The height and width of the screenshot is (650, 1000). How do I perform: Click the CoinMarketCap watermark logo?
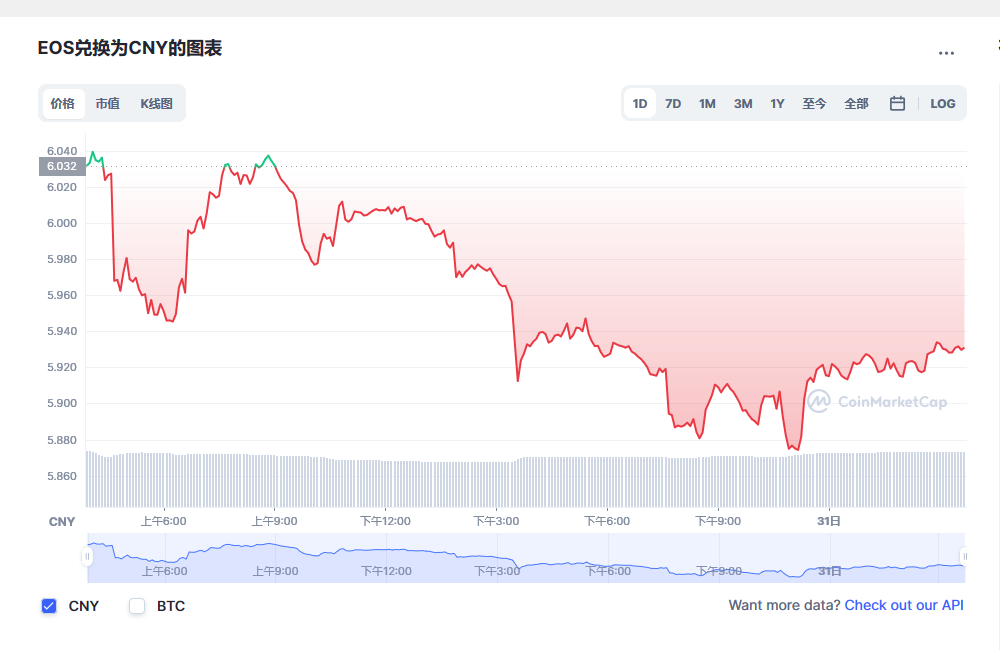[877, 401]
